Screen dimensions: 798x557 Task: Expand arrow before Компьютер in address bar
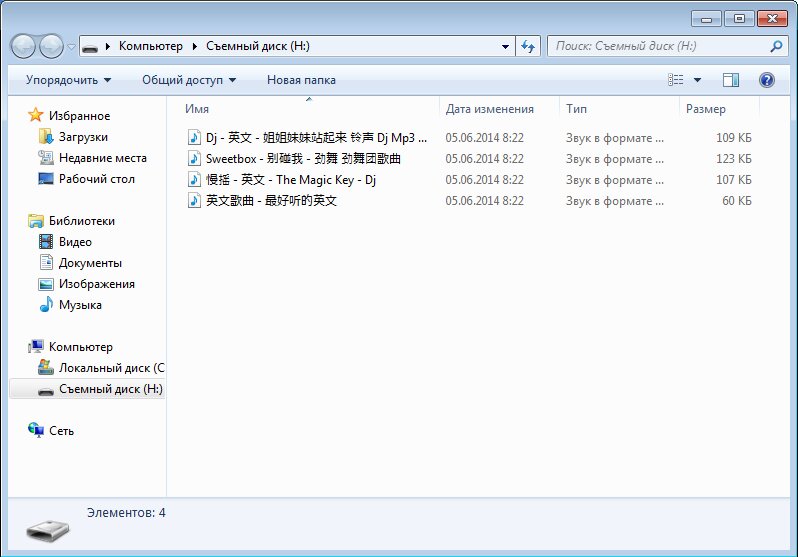pos(107,47)
